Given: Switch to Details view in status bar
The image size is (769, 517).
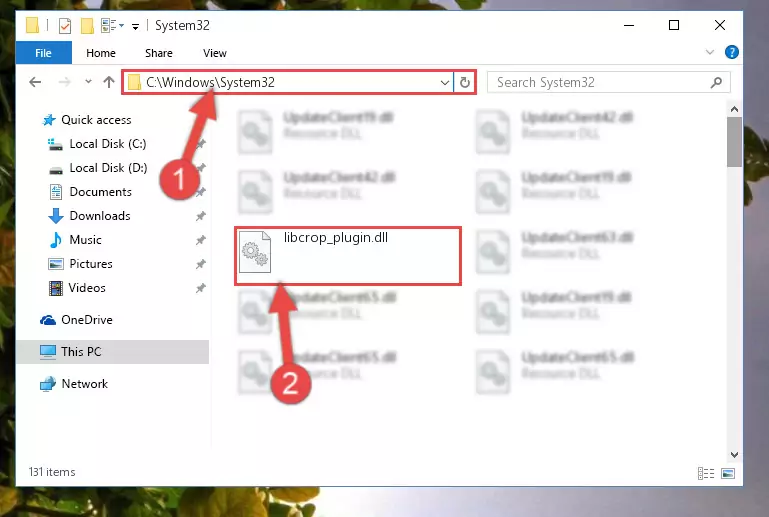Looking at the screenshot, I should [x=706, y=473].
